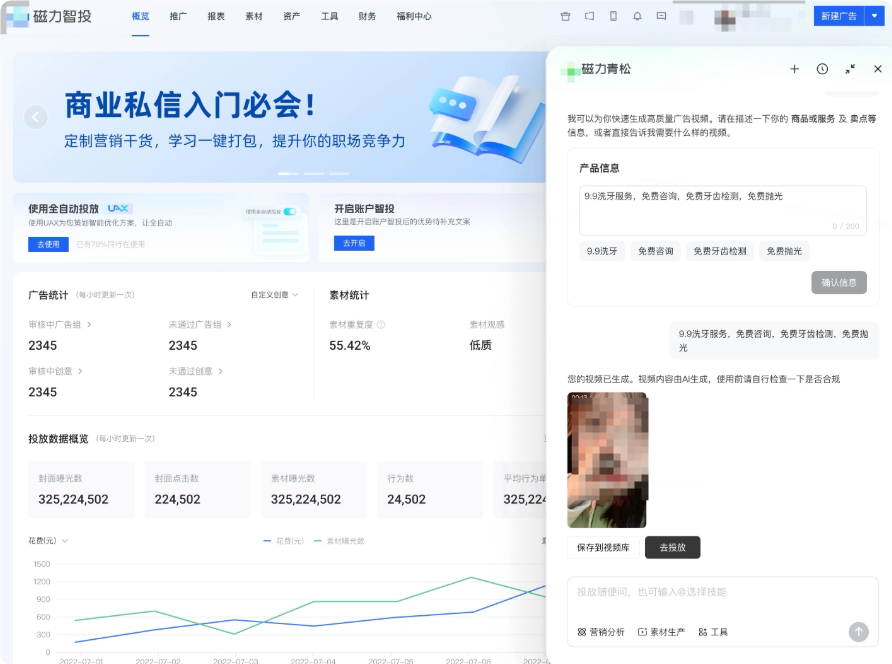Open the 自定义创意 dropdown
The height and width of the screenshot is (664, 892).
(274, 295)
